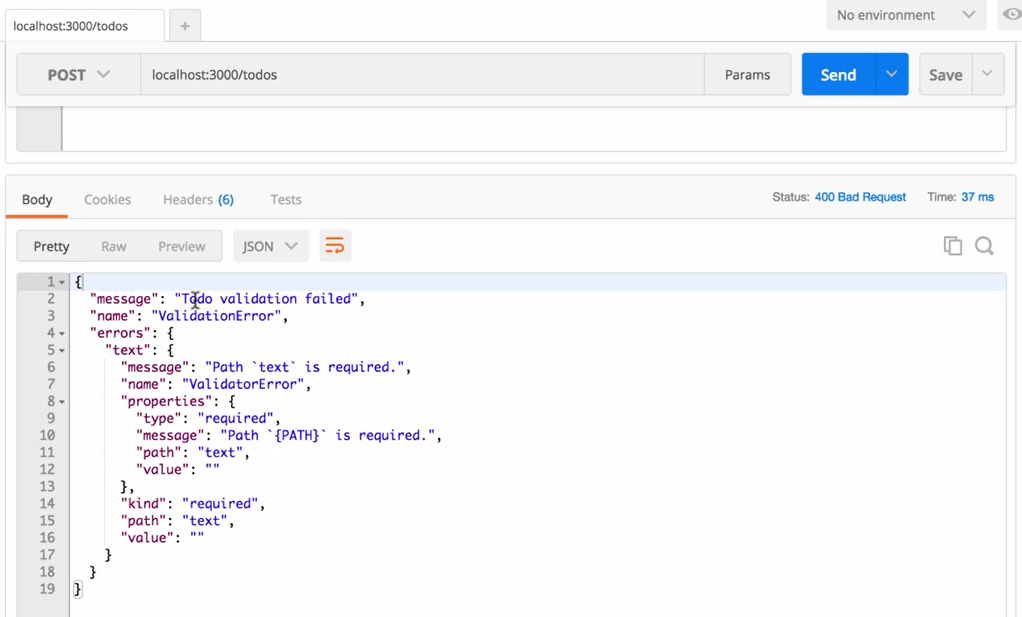Search within the response body
Viewport: 1022px width, 617px height.
[984, 246]
